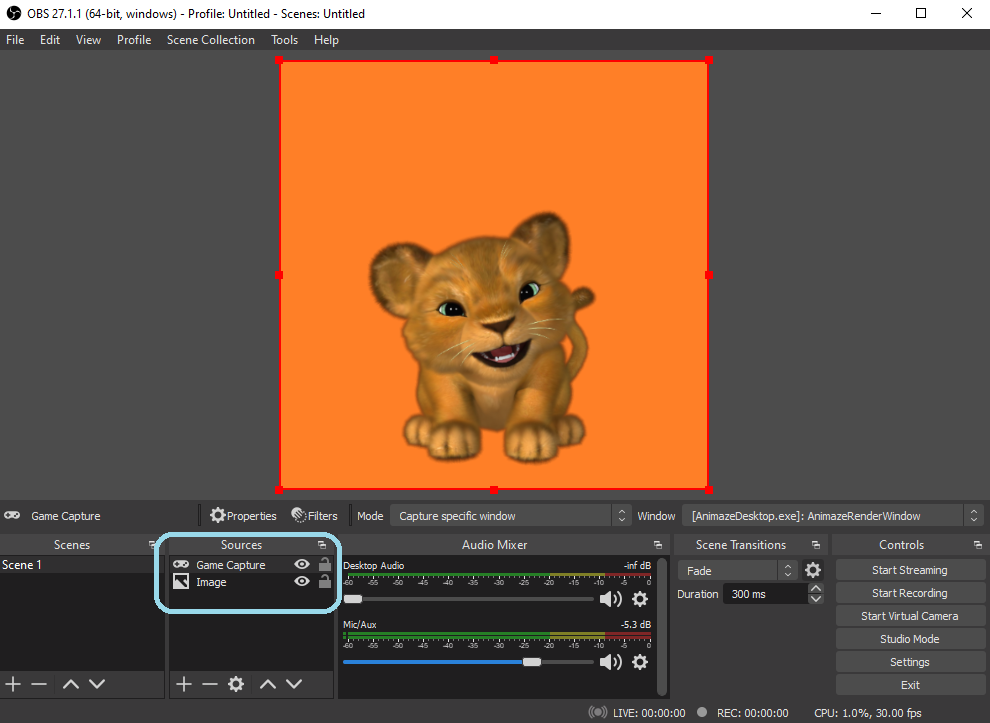
Task: Open Desktop Audio advanced options gear
Action: [640, 598]
